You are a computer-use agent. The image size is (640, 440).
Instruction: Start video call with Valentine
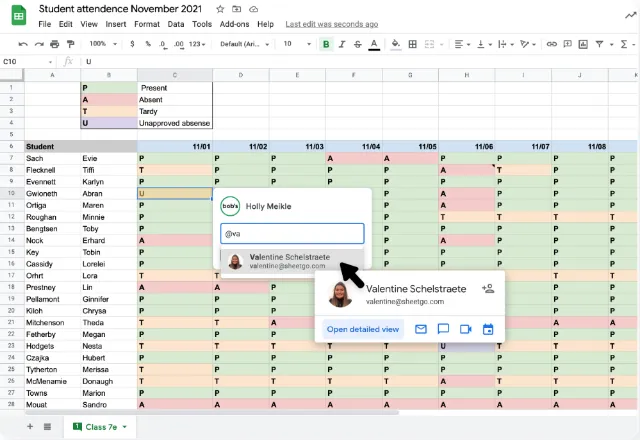coord(466,329)
